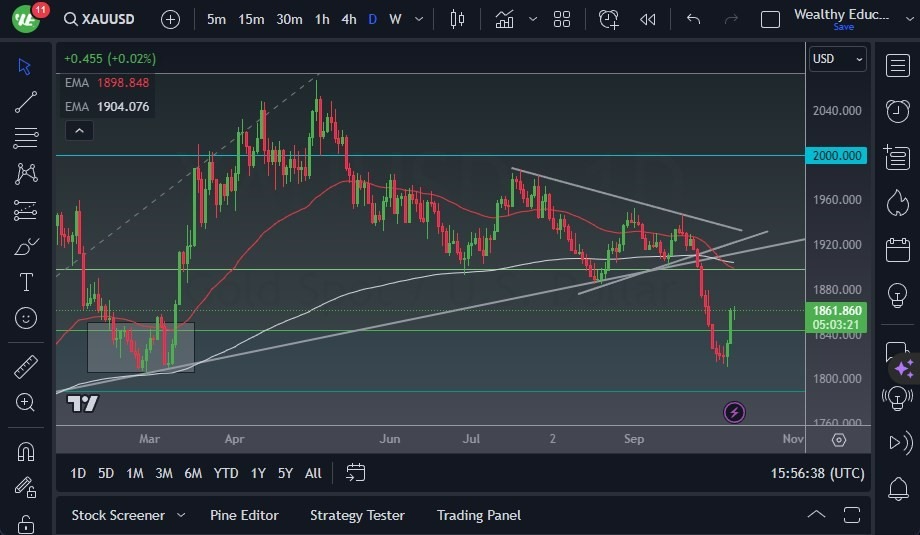Collapse the EMA indicator legend
The image size is (920, 535).
point(80,131)
